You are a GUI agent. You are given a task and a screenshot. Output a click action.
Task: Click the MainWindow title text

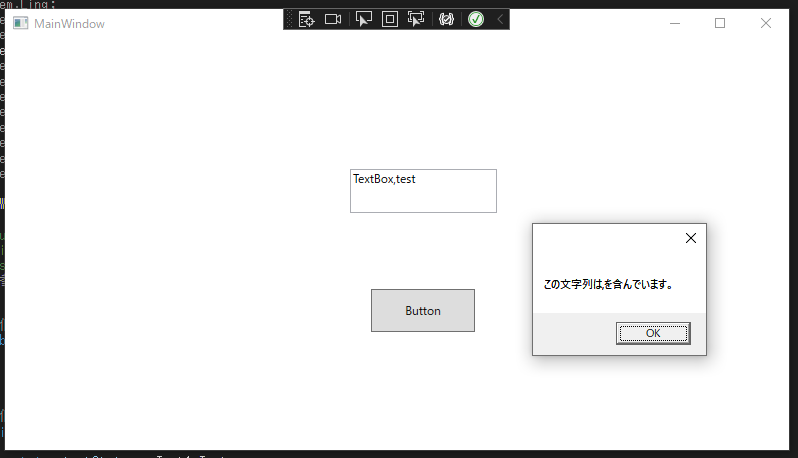pos(69,23)
